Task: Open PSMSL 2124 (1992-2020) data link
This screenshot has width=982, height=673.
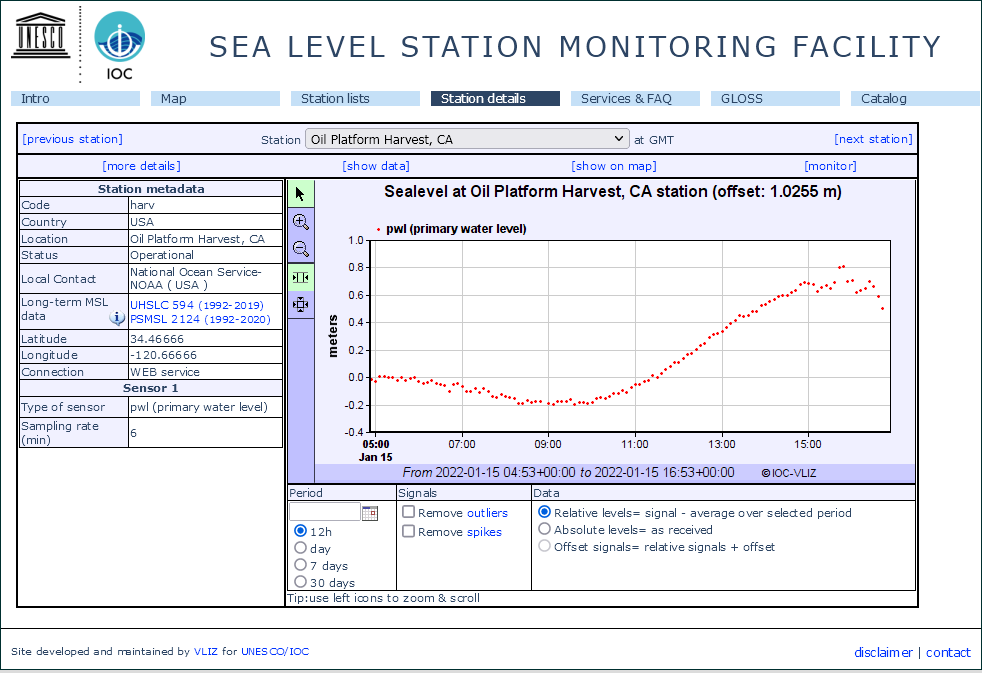Action: click(200, 319)
